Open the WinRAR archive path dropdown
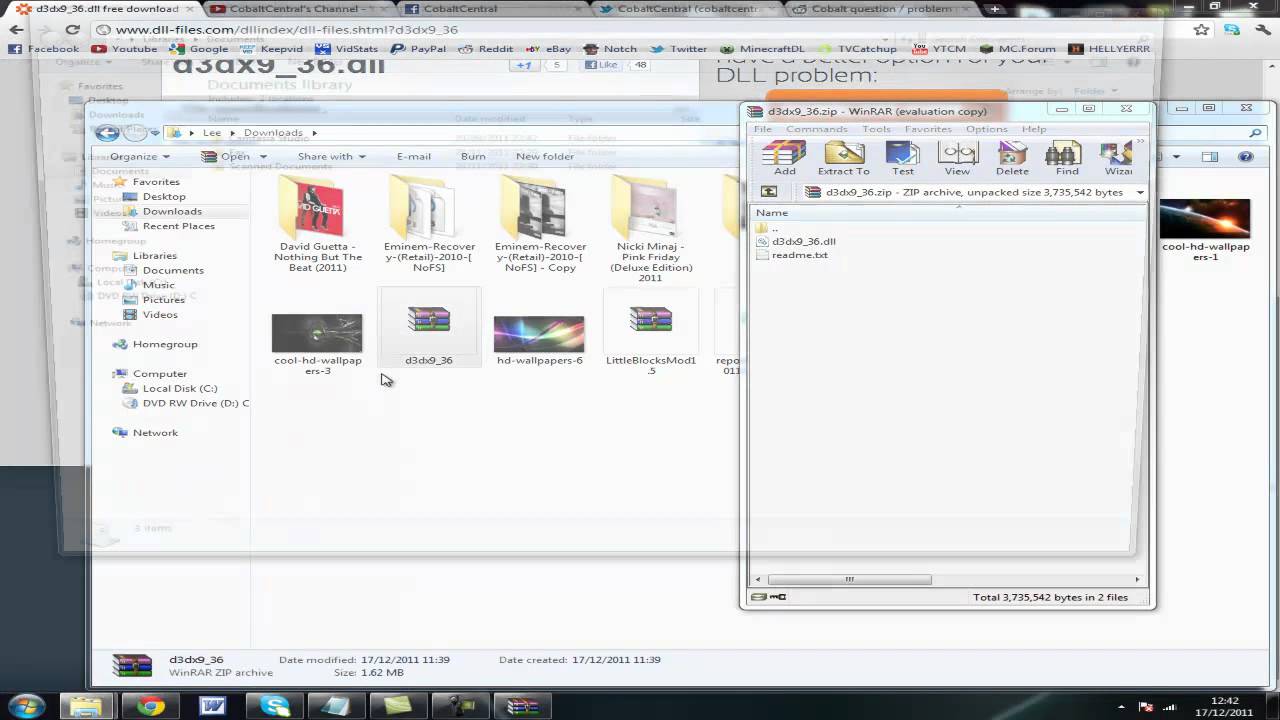 1139,192
